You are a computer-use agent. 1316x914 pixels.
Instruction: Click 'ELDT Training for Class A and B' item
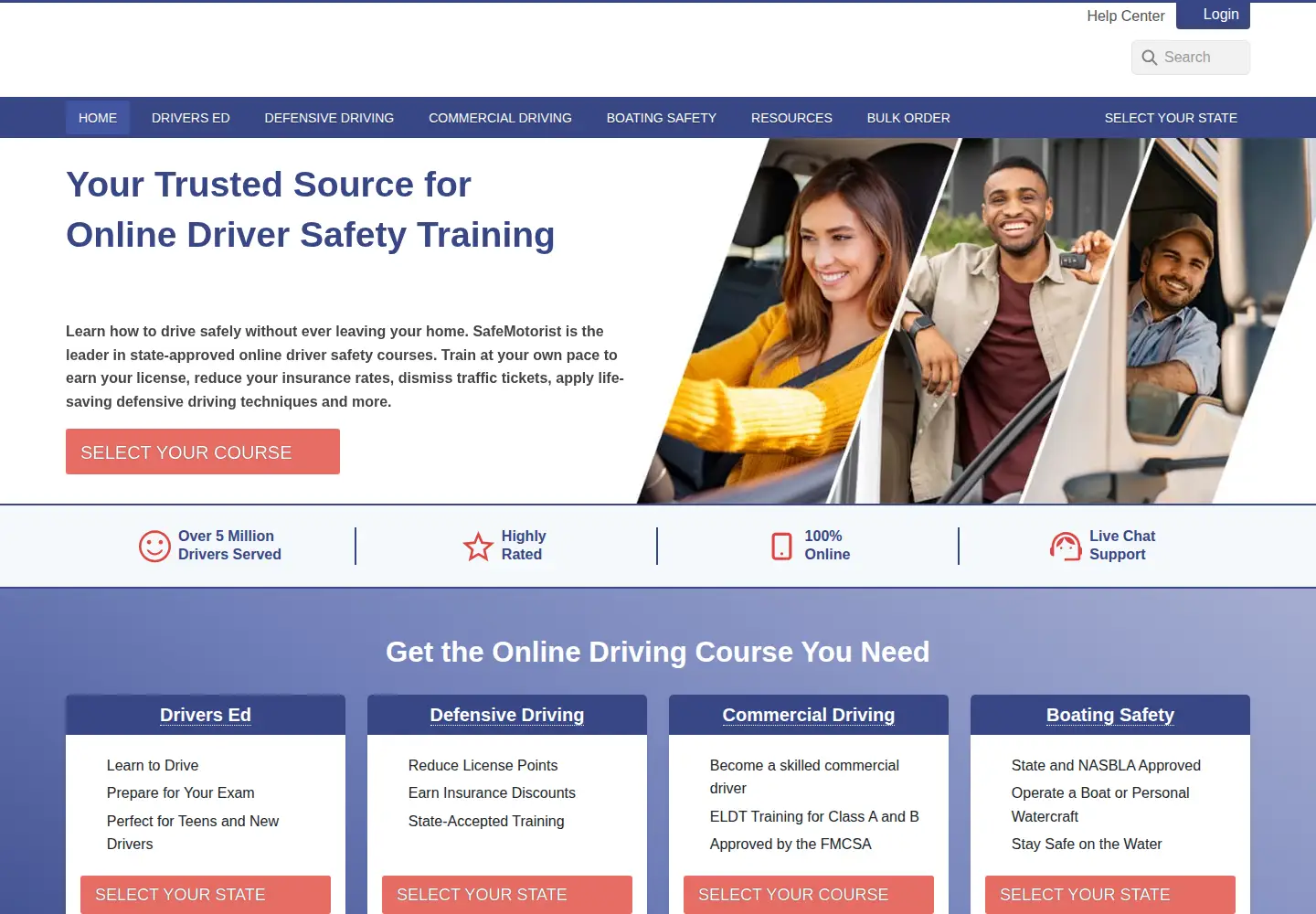tap(814, 816)
